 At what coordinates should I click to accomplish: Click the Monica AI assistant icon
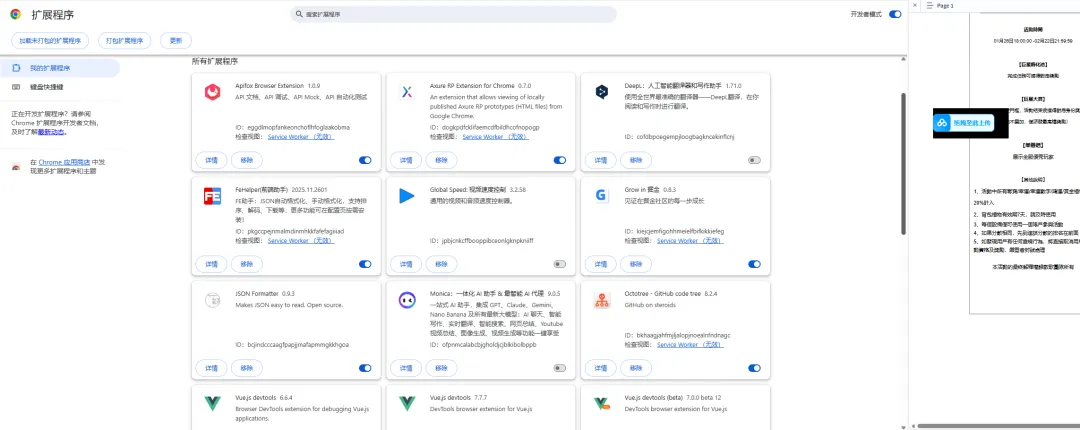click(407, 300)
